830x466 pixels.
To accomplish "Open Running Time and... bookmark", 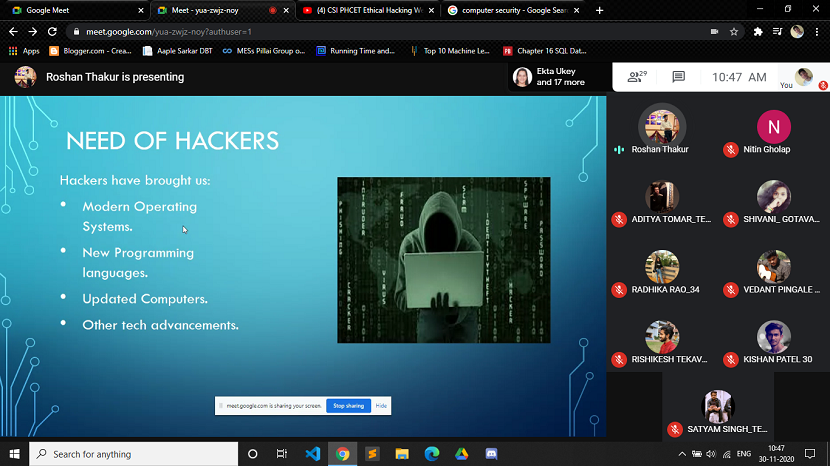I will pyautogui.click(x=356, y=51).
